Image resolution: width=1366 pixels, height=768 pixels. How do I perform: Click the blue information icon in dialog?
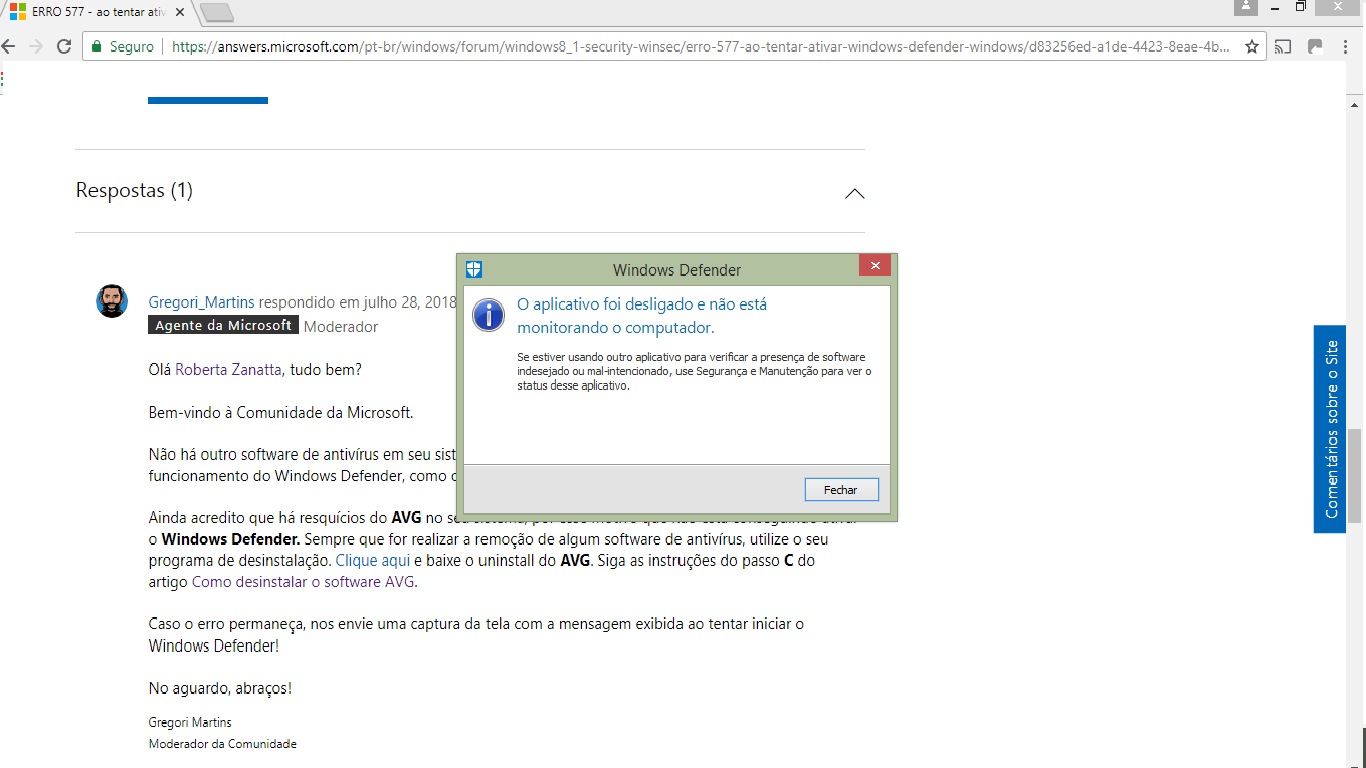[488, 314]
